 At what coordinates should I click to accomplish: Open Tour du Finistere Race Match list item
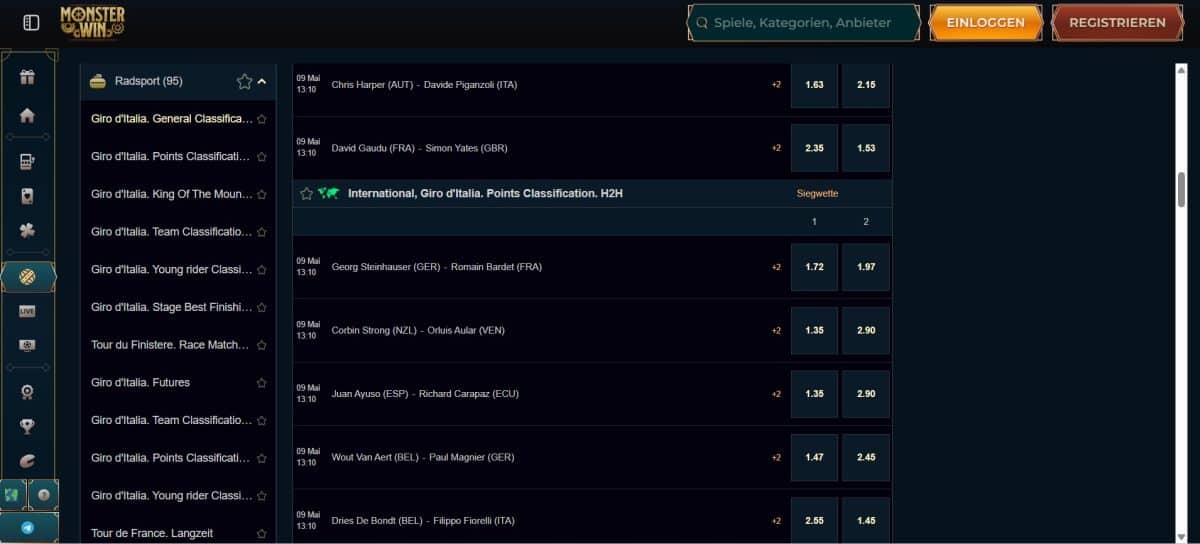[171, 345]
